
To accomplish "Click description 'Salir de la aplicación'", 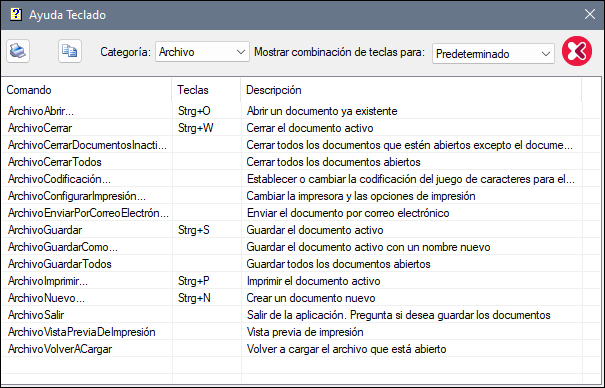I will (x=296, y=315).
